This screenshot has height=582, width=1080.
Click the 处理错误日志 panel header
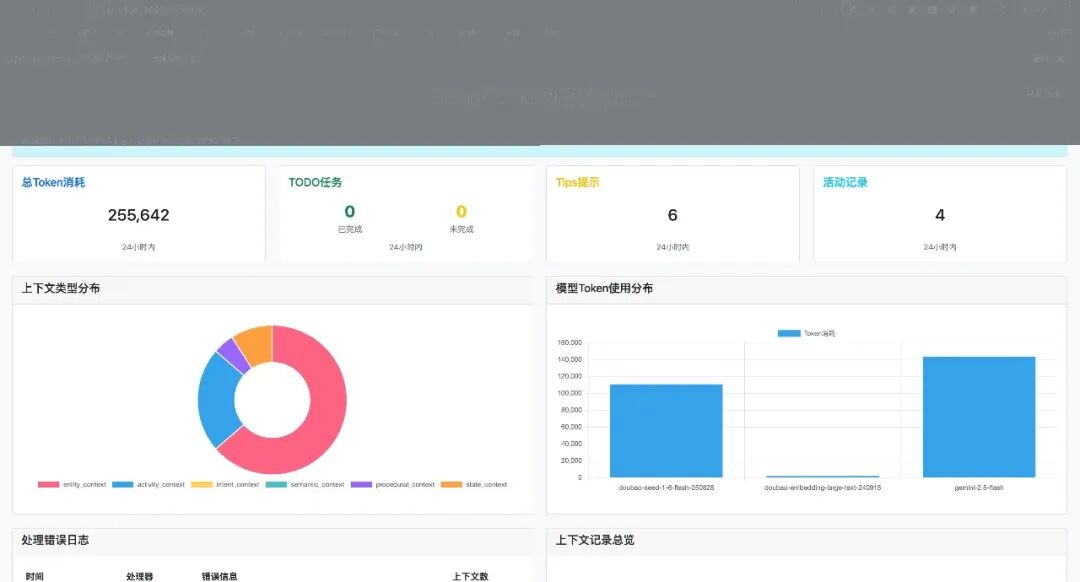(x=272, y=542)
